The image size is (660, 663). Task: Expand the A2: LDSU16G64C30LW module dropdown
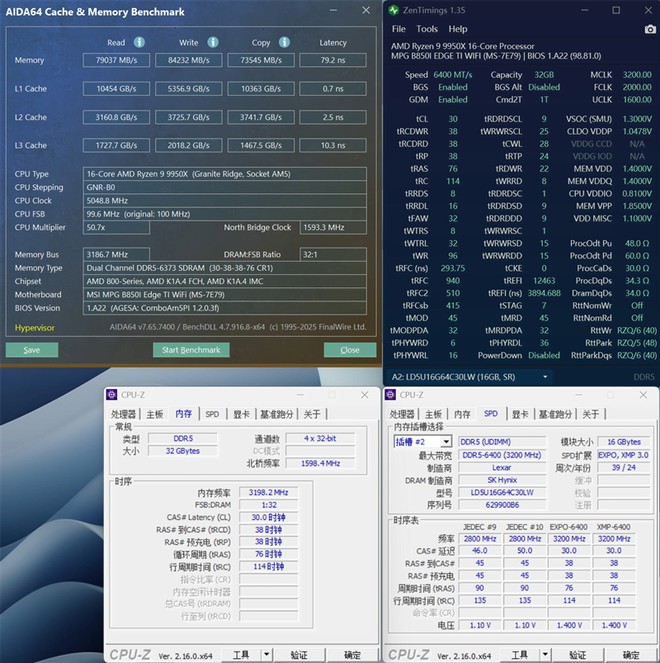544,377
